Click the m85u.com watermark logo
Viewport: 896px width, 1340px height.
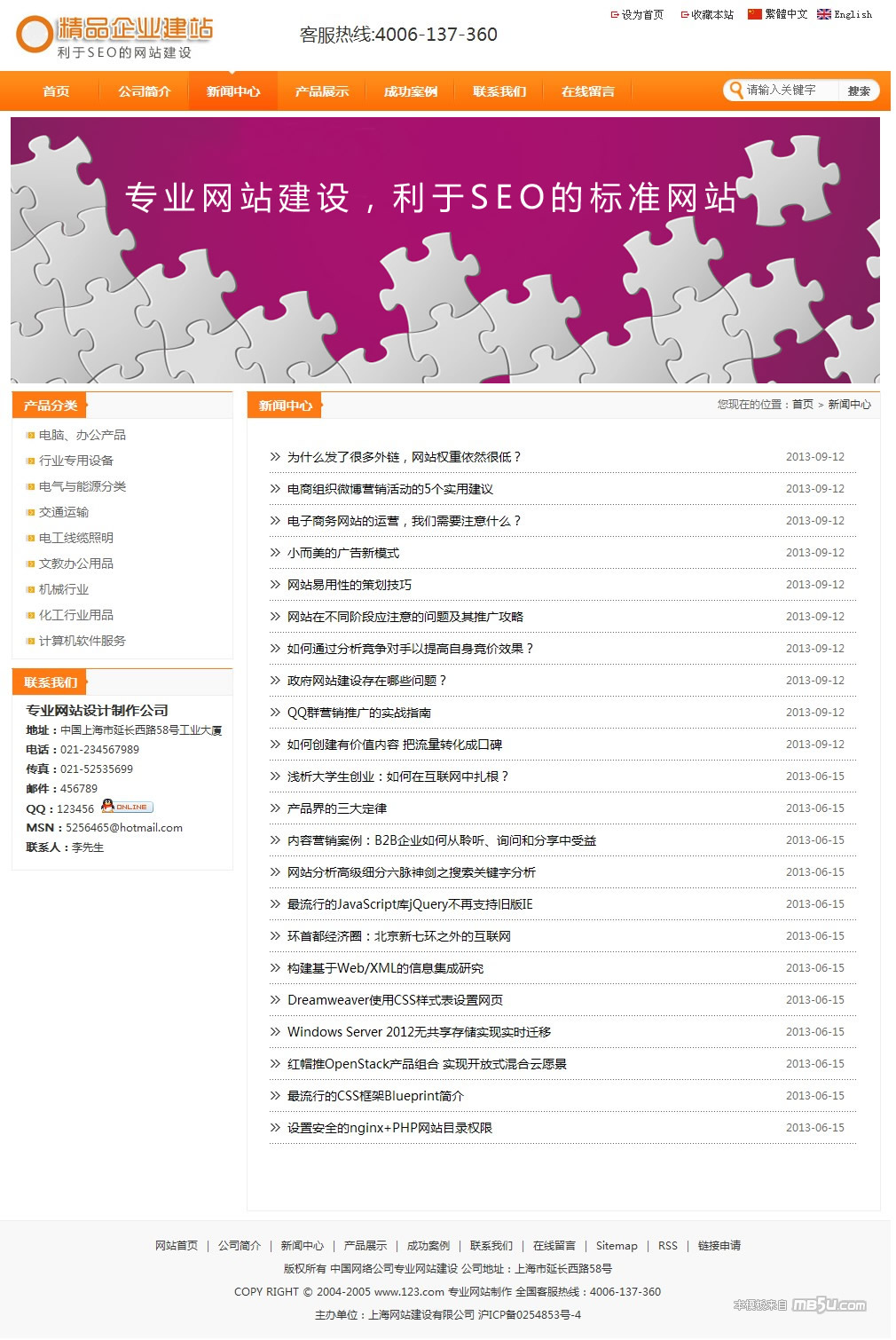click(828, 1305)
